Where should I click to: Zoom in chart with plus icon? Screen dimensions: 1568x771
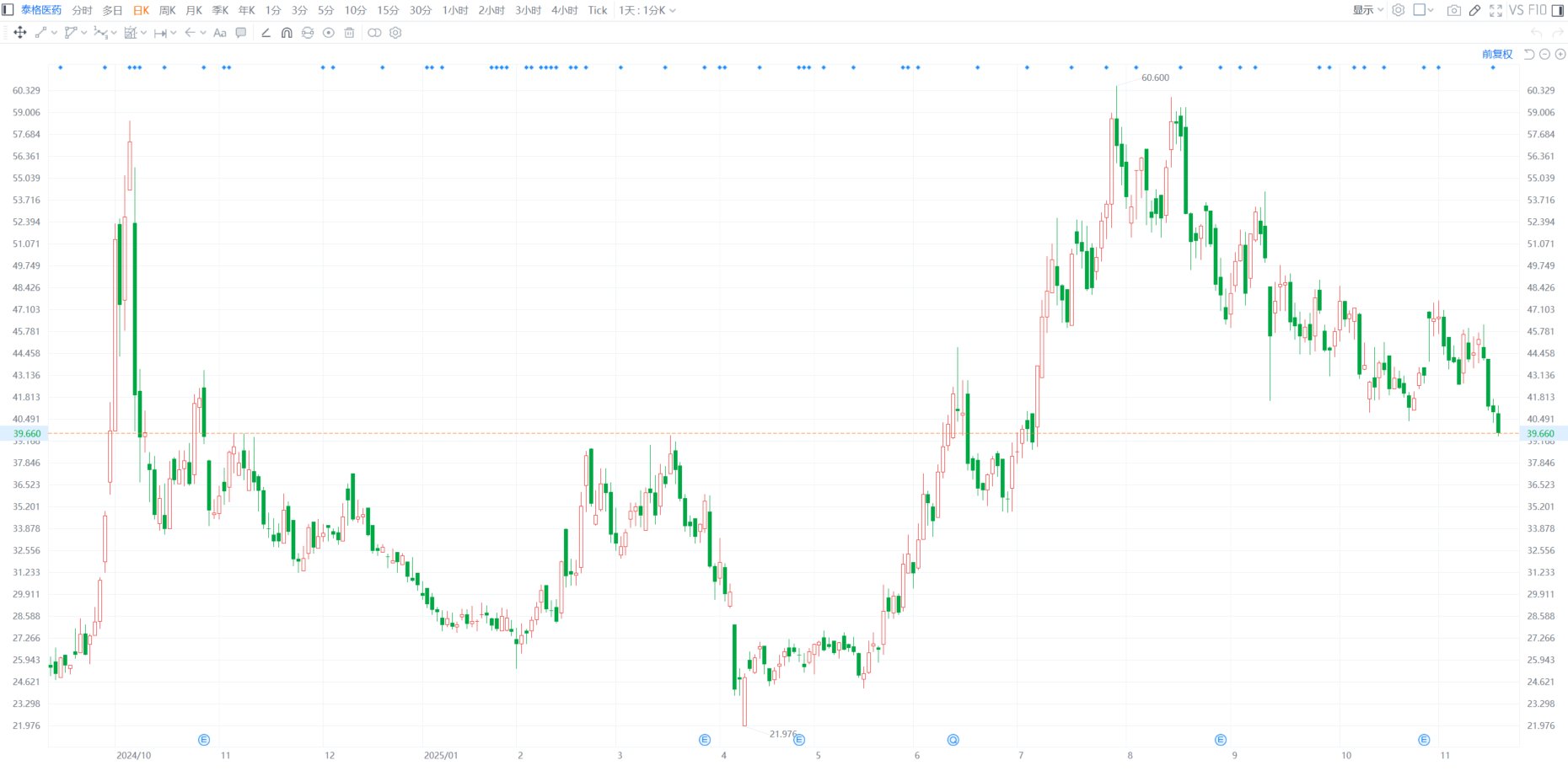(1560, 54)
